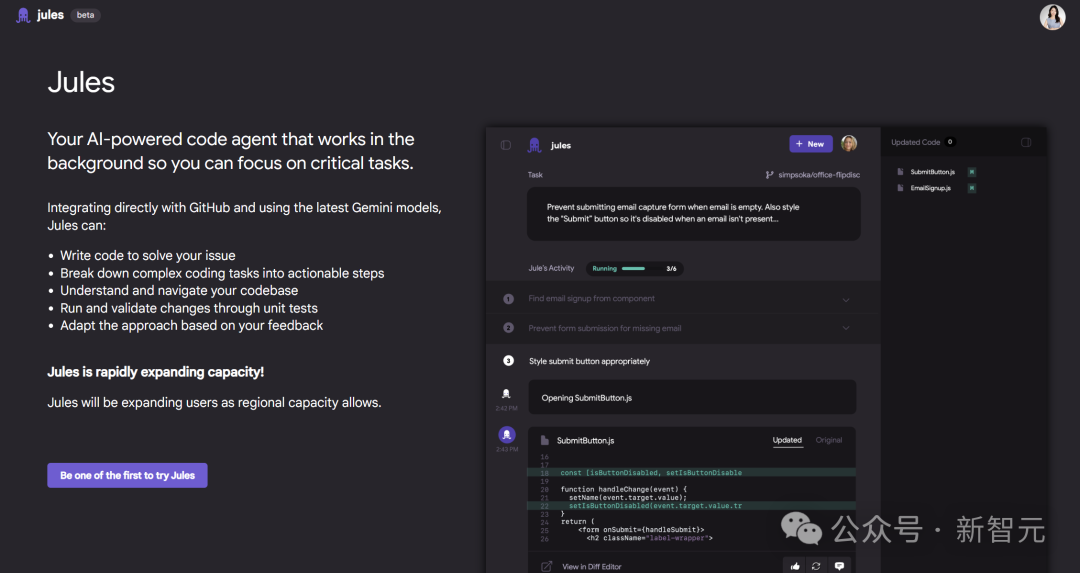Click the regenerate refresh icon
Screen dimensions: 1080x573
click(x=816, y=566)
